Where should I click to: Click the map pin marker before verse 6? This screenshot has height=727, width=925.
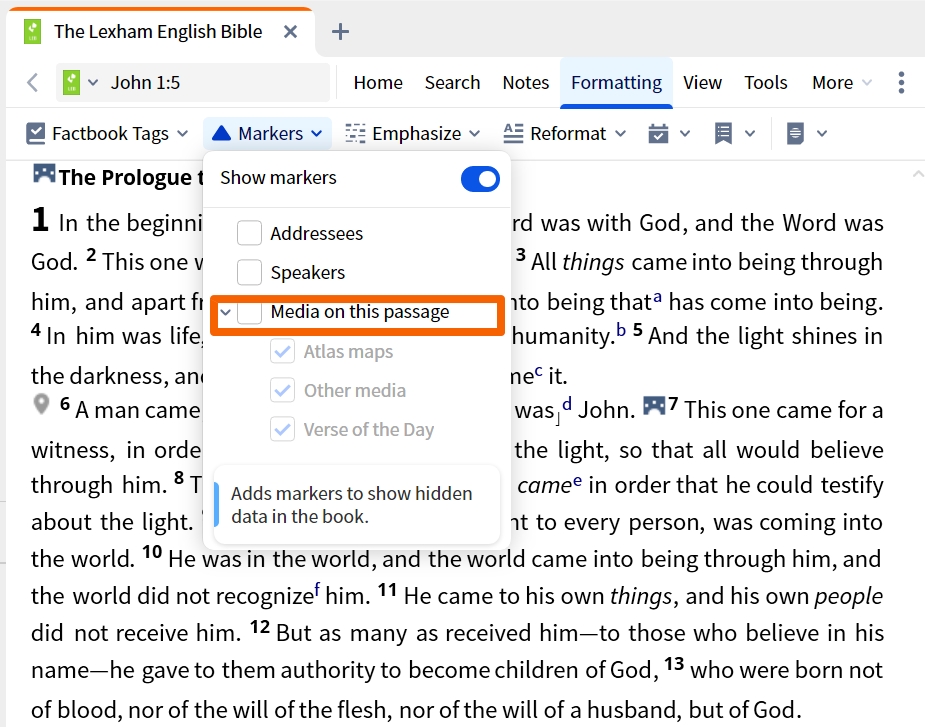tap(41, 404)
